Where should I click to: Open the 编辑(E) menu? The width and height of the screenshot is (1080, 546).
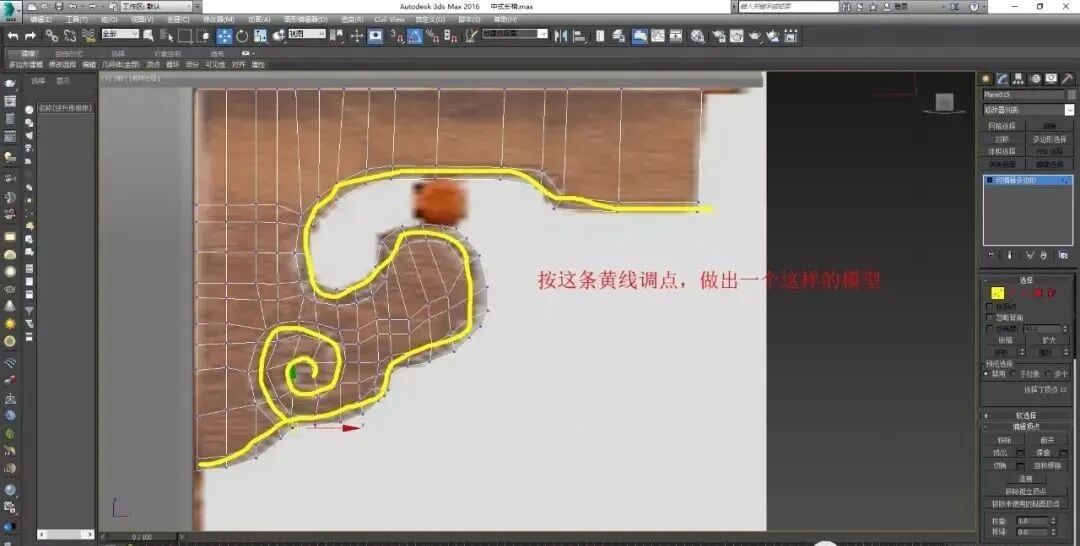point(41,20)
